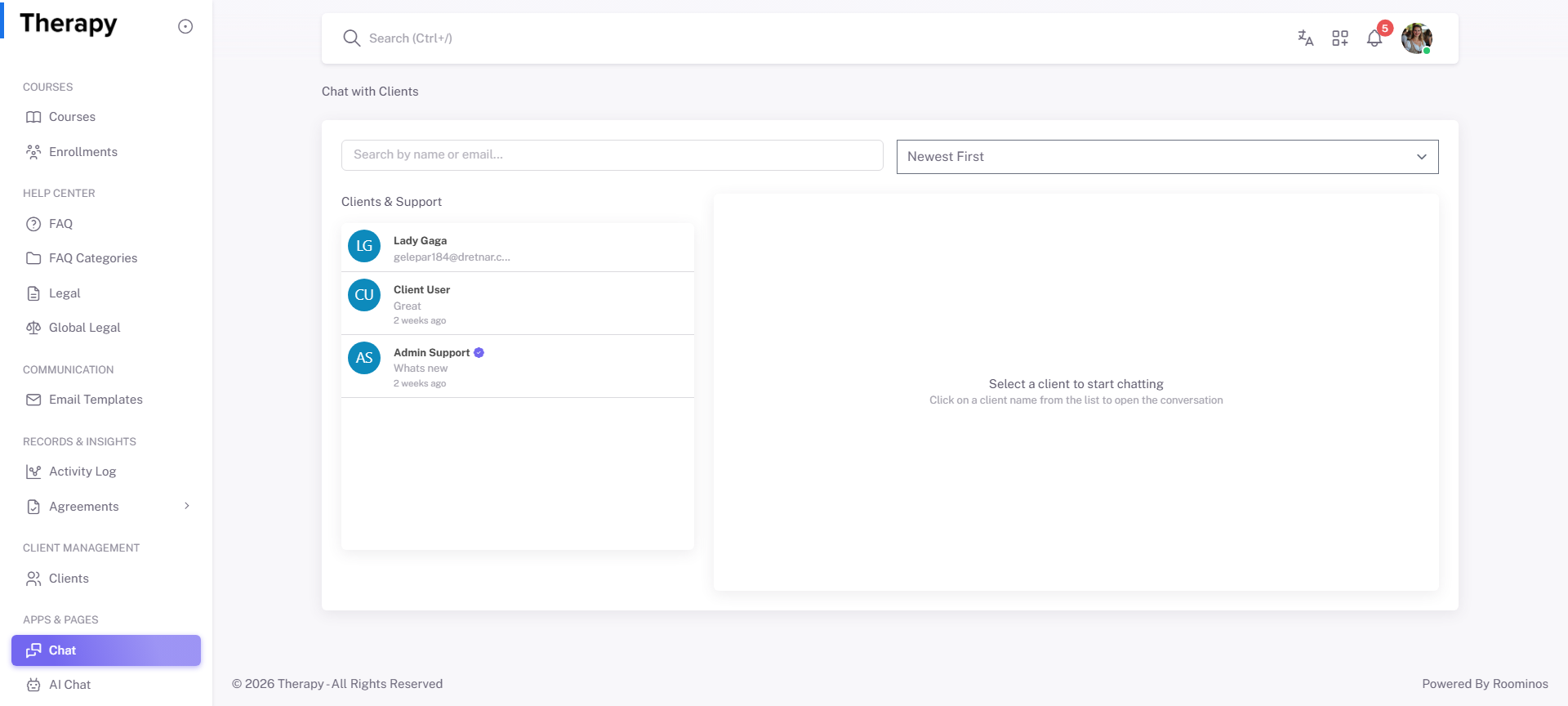Open the Global Legal page
1568x706 pixels.
point(106,328)
